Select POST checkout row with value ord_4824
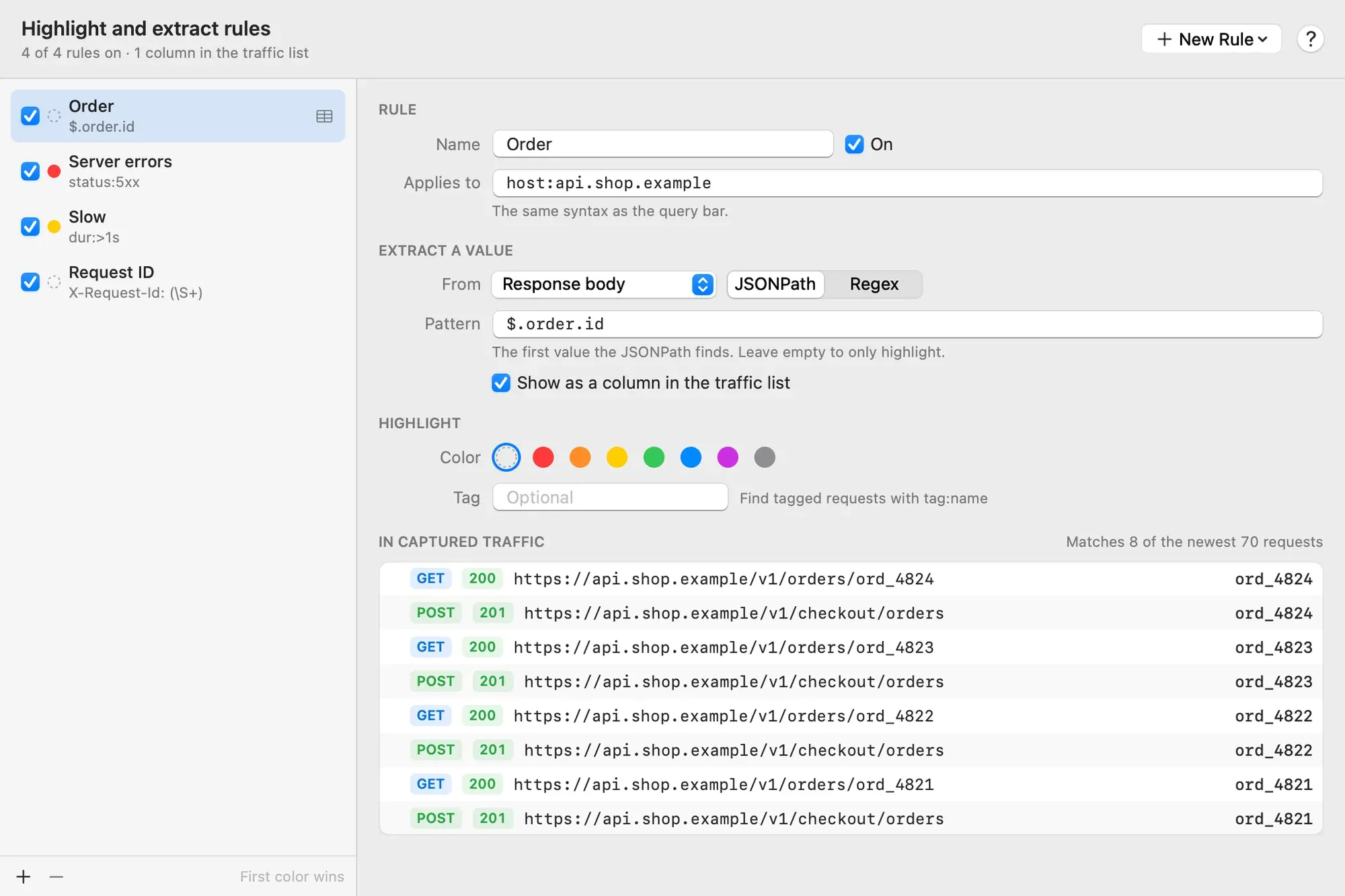1345x896 pixels. point(851,613)
